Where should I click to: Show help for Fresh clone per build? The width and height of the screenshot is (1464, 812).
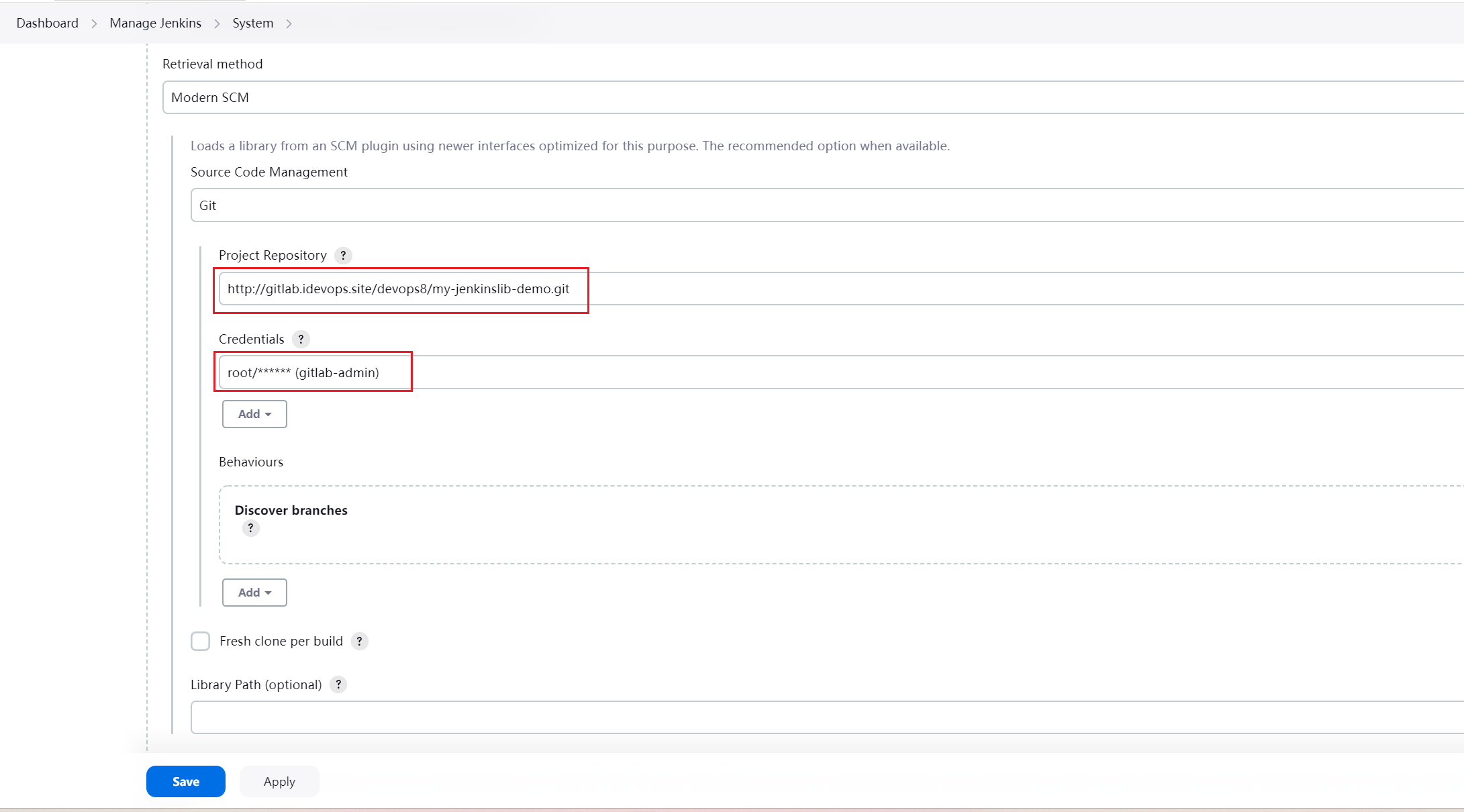360,642
